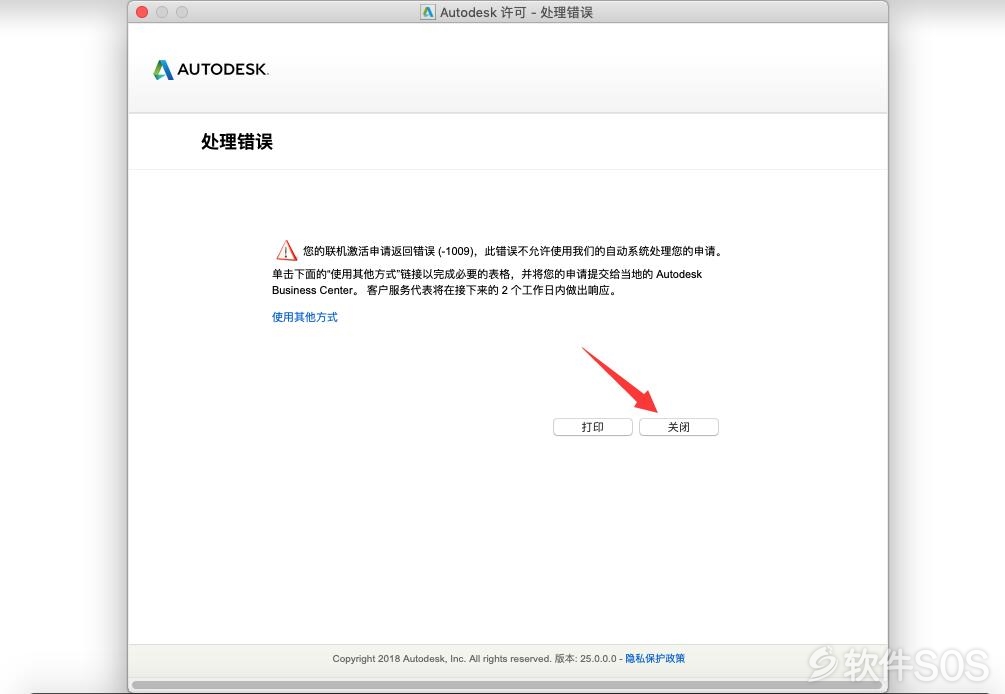1005x694 pixels.
Task: Click the window title 'Autodesk 许可 - 处理错误'
Action: coord(516,12)
